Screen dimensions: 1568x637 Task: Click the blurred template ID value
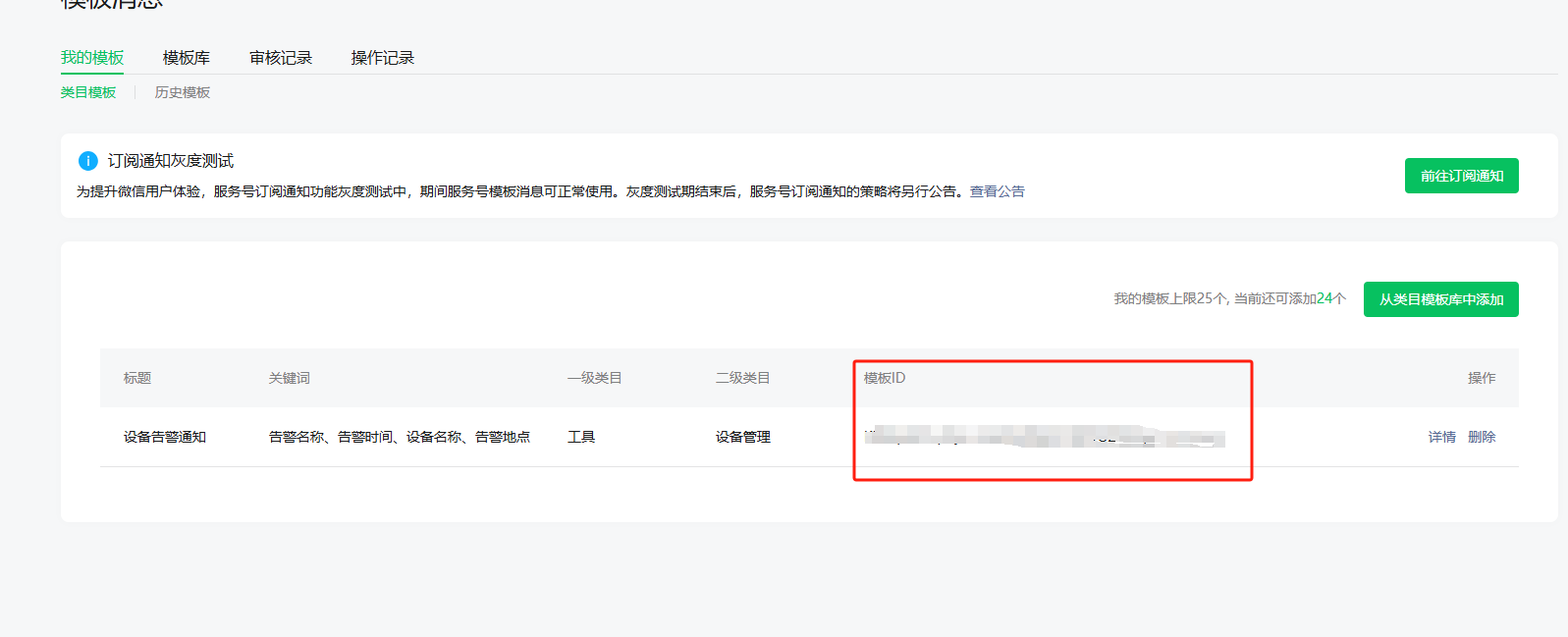[x=1044, y=437]
